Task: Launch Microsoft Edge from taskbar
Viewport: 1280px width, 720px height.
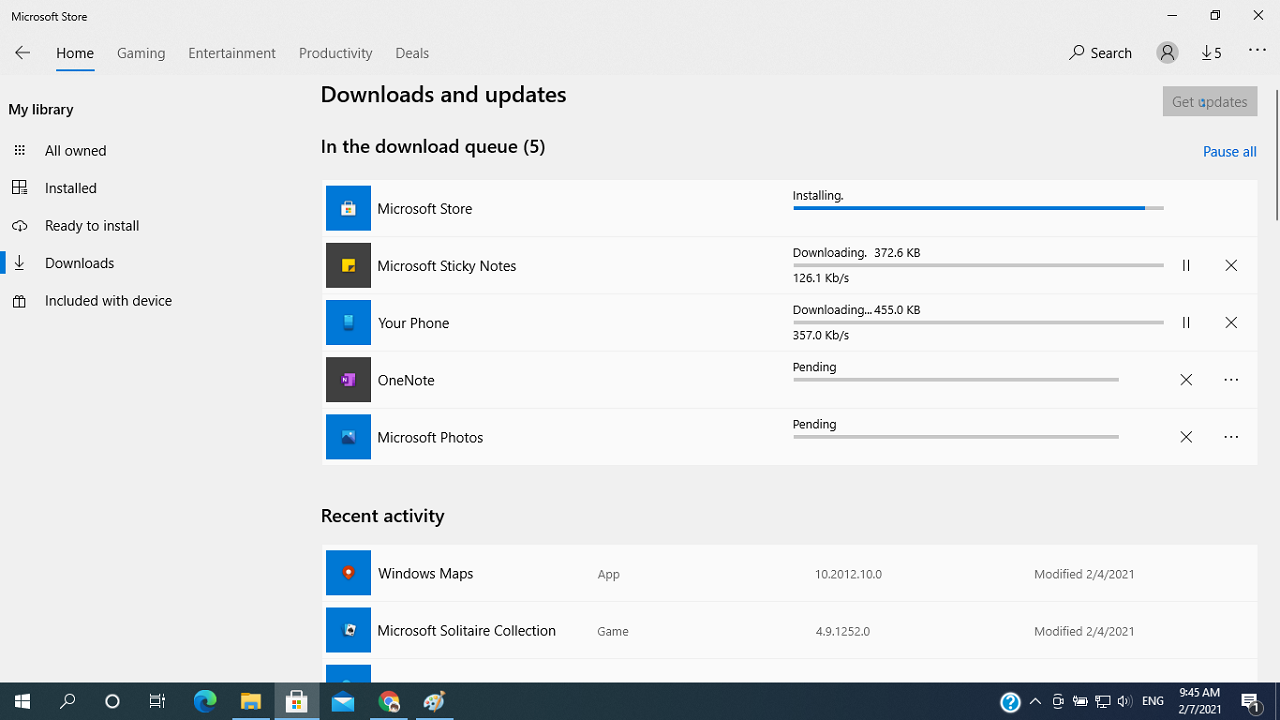Action: (x=205, y=701)
